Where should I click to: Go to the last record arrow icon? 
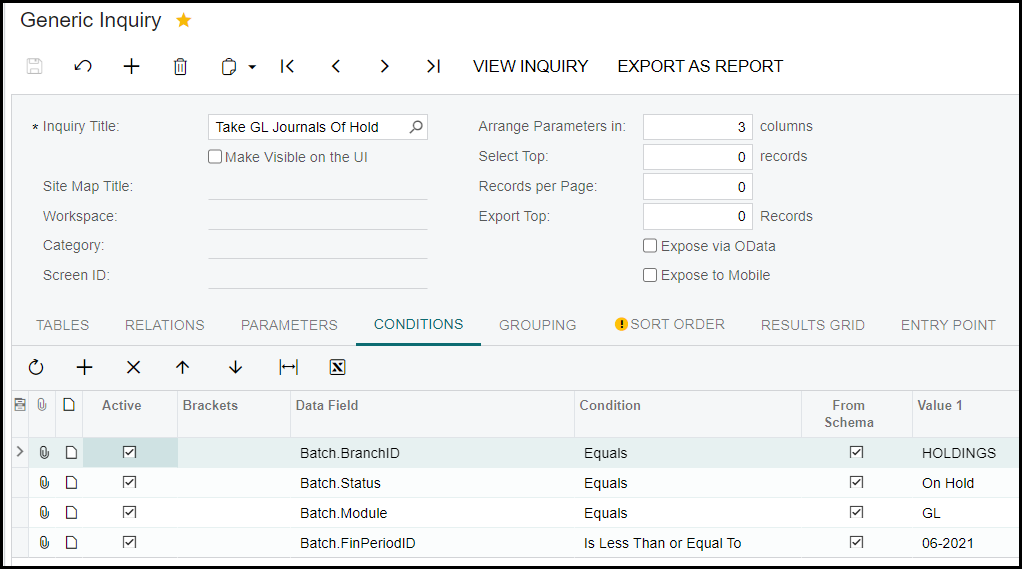point(433,67)
